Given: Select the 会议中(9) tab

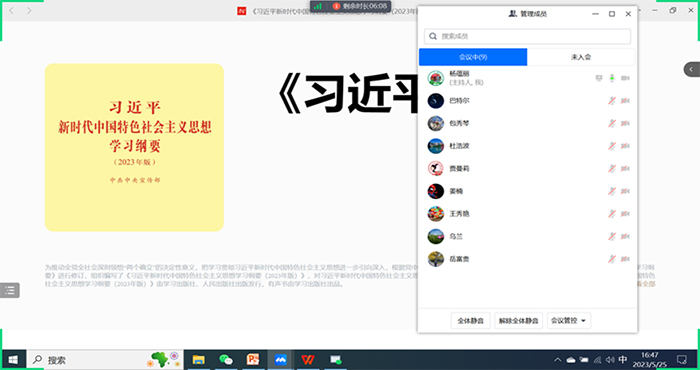Looking at the screenshot, I should click(473, 57).
